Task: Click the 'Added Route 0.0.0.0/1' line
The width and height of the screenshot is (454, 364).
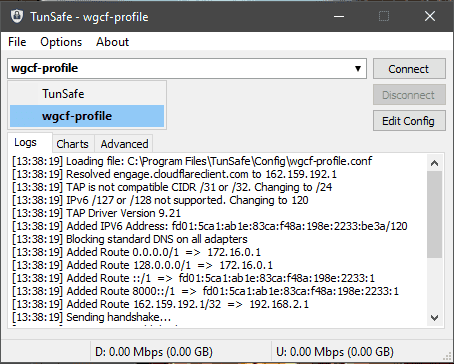Action: pos(136,252)
